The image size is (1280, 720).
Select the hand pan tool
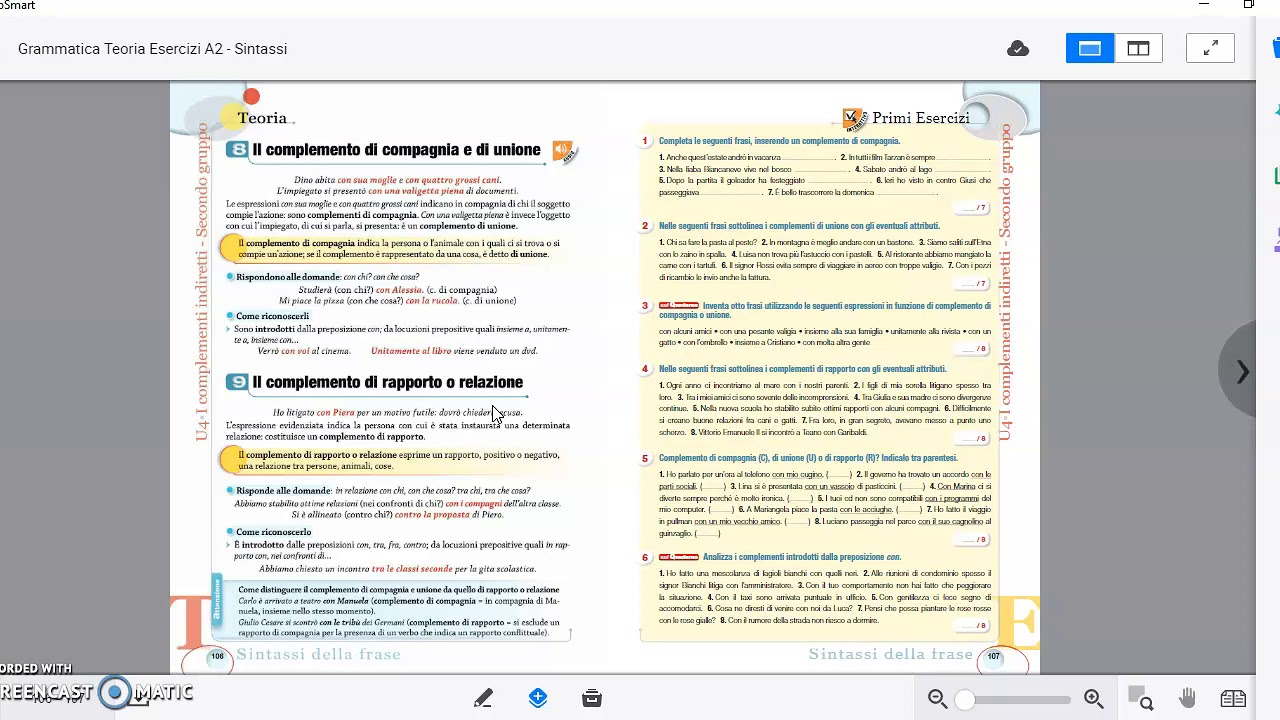tap(1187, 698)
